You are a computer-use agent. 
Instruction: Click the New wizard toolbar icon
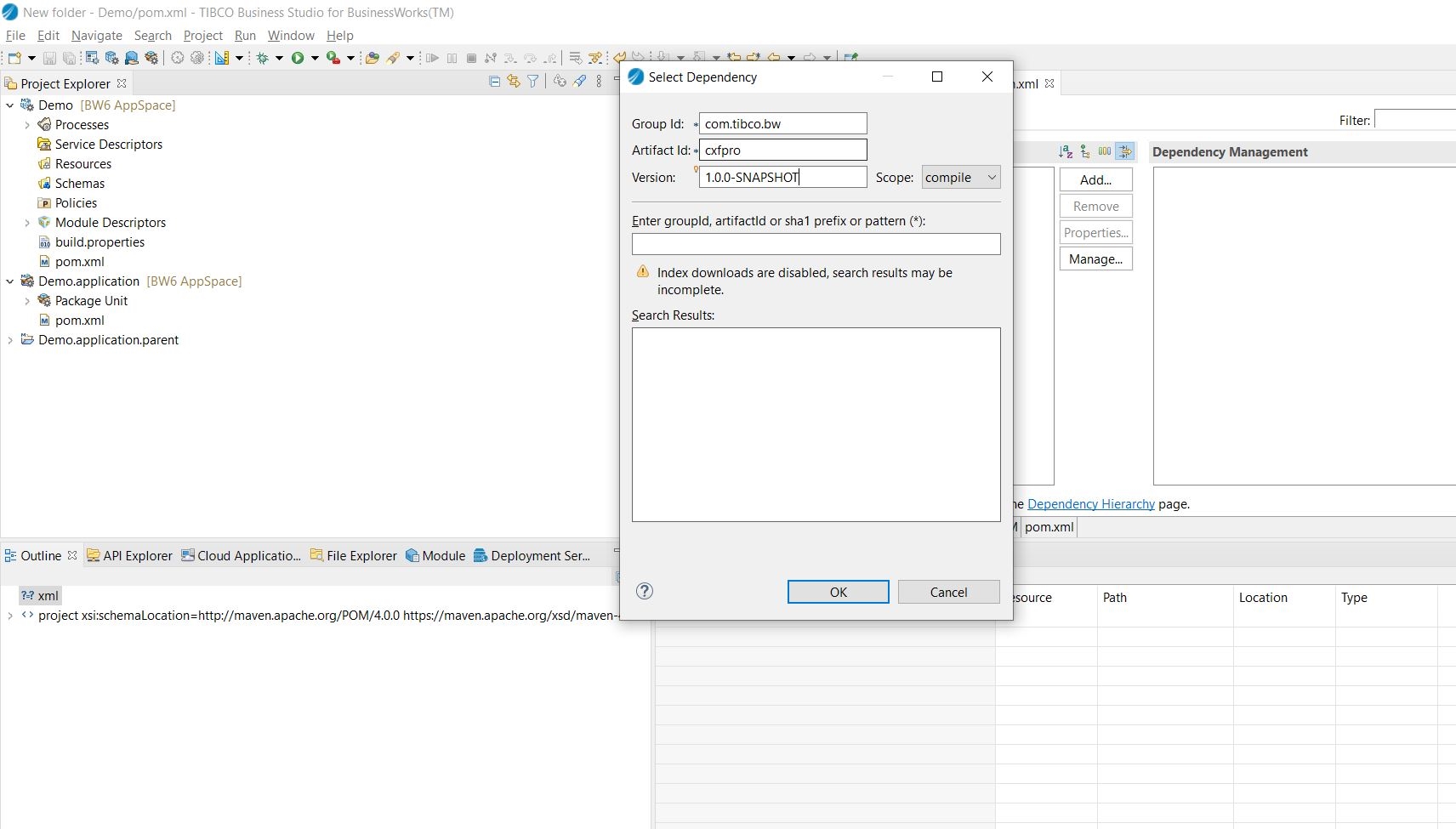coord(14,58)
